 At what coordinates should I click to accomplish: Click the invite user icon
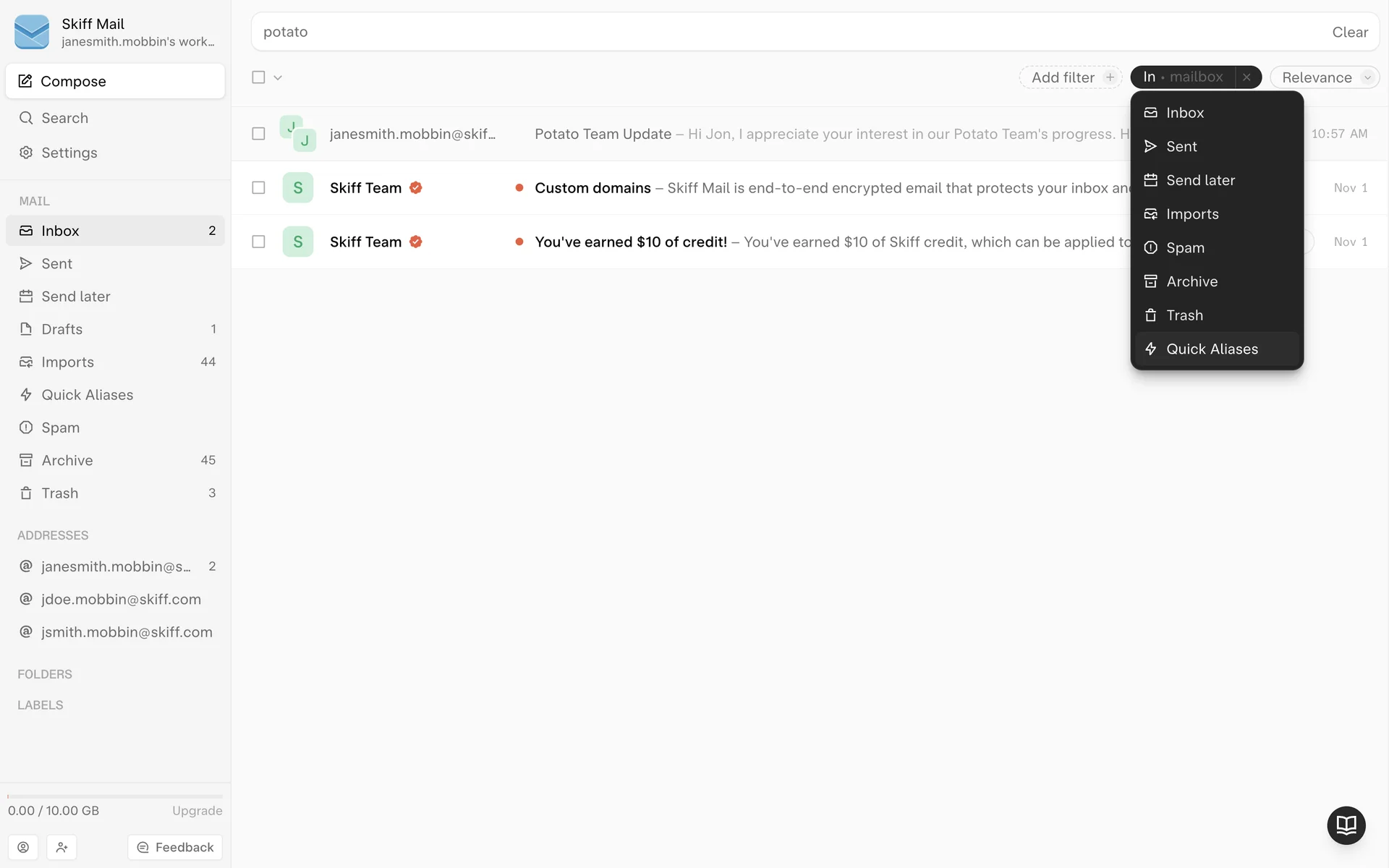tap(61, 847)
